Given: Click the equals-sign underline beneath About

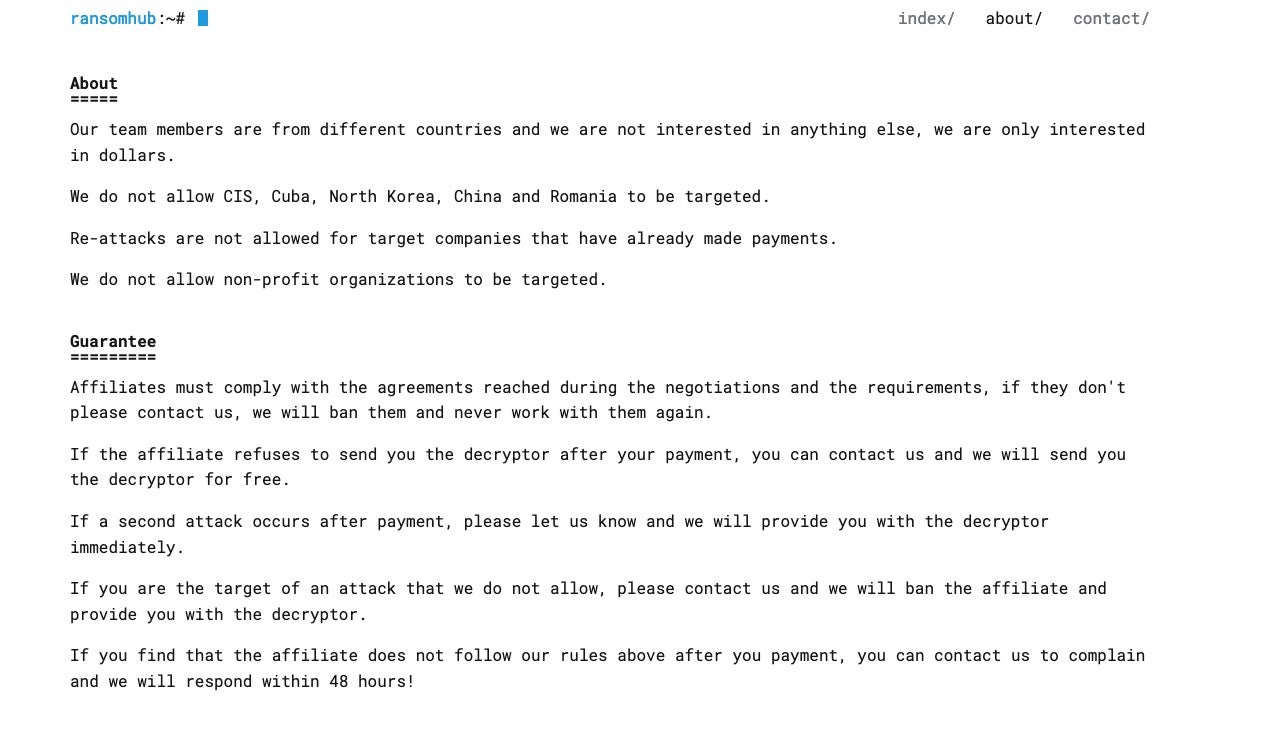Looking at the screenshot, I should [x=94, y=99].
